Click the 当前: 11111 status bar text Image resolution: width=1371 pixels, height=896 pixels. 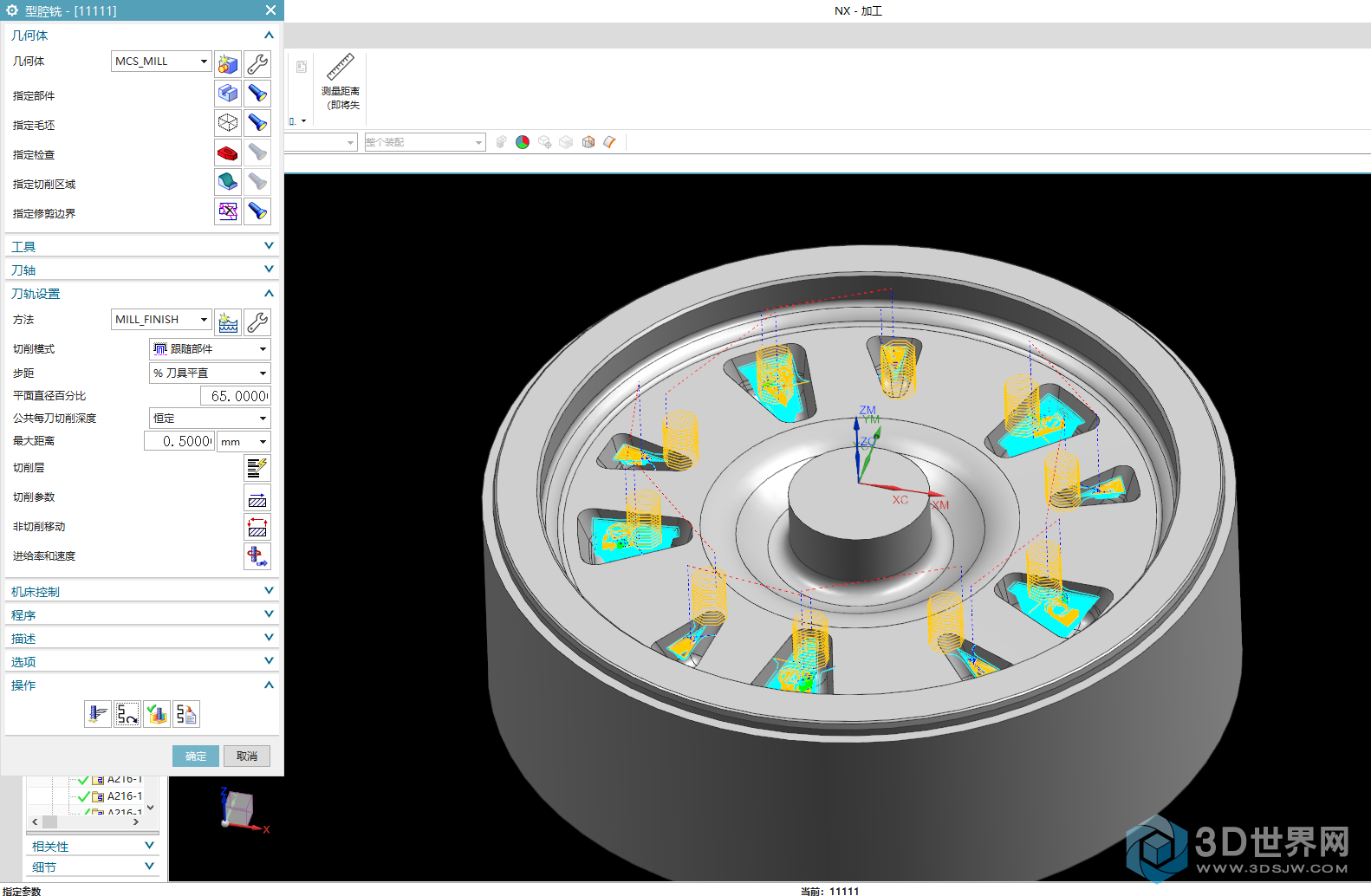tap(830, 891)
